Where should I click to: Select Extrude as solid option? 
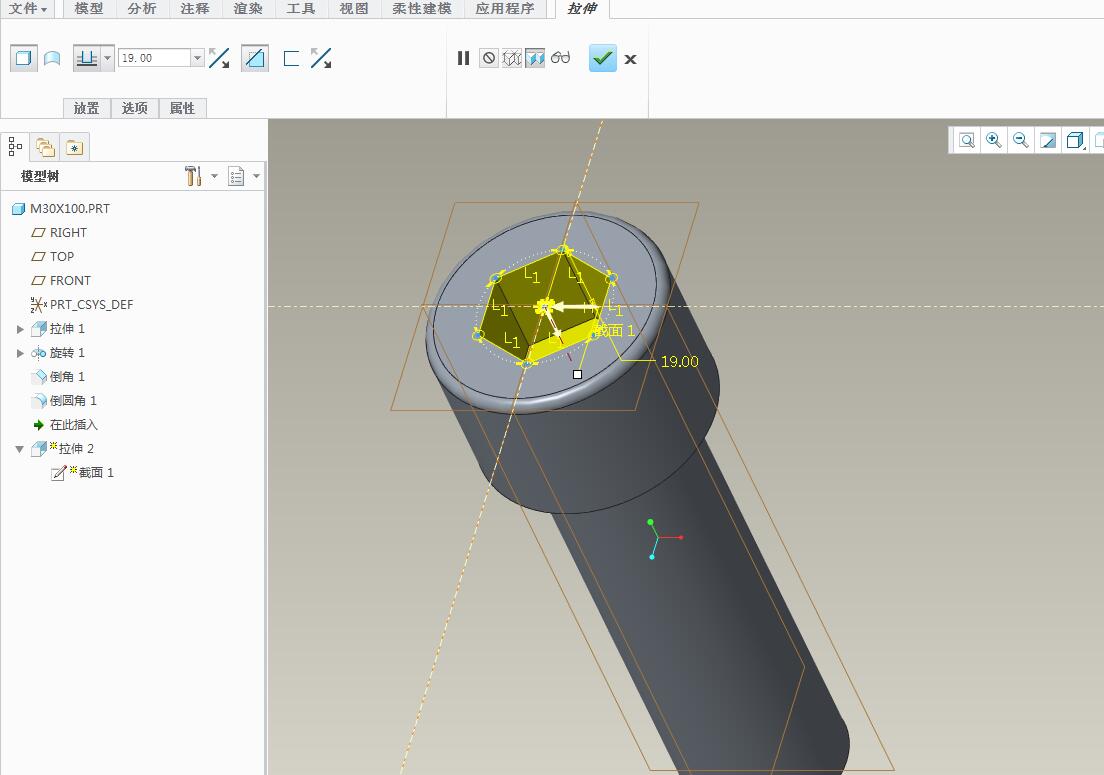pos(23,58)
